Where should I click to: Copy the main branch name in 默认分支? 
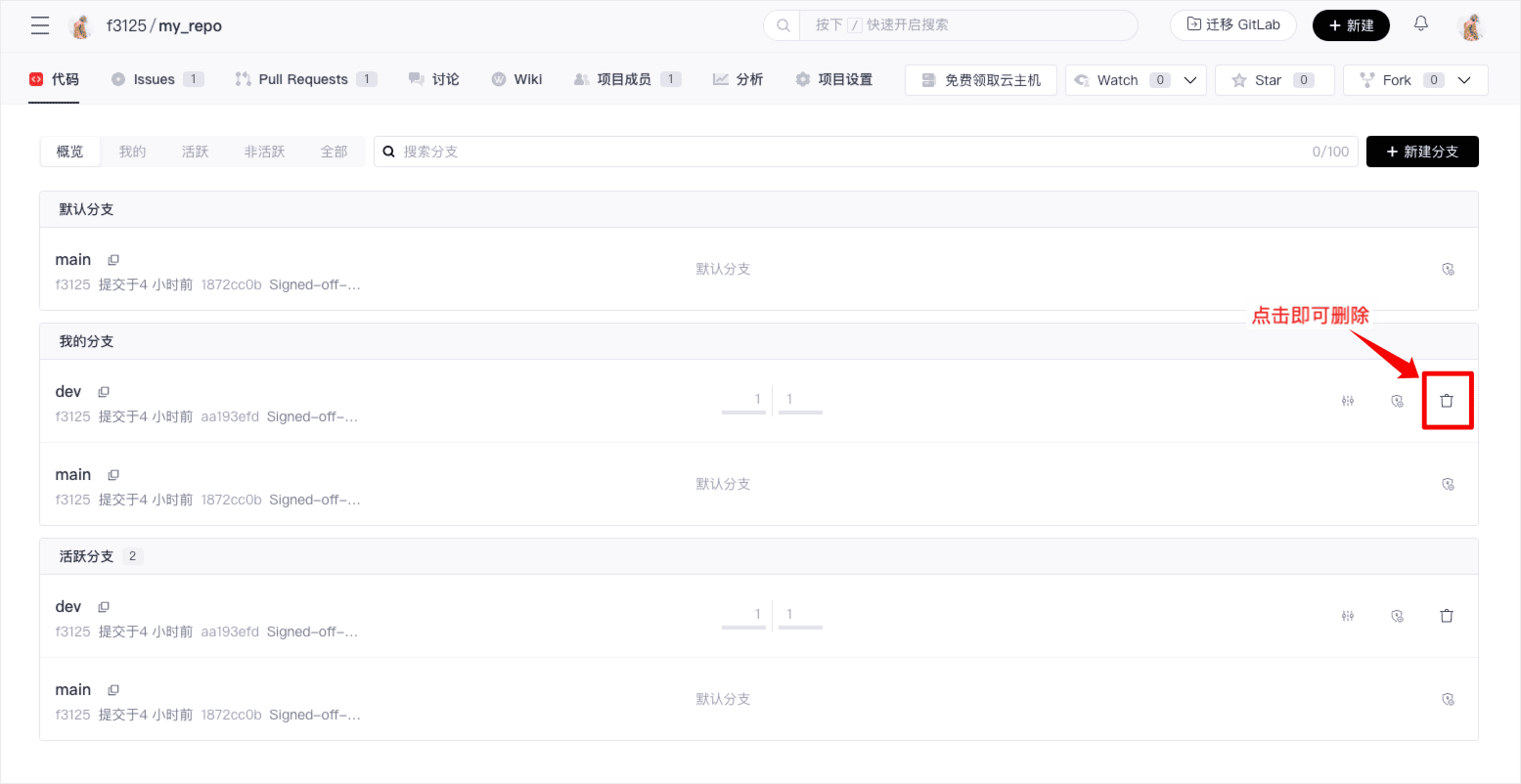click(x=113, y=260)
